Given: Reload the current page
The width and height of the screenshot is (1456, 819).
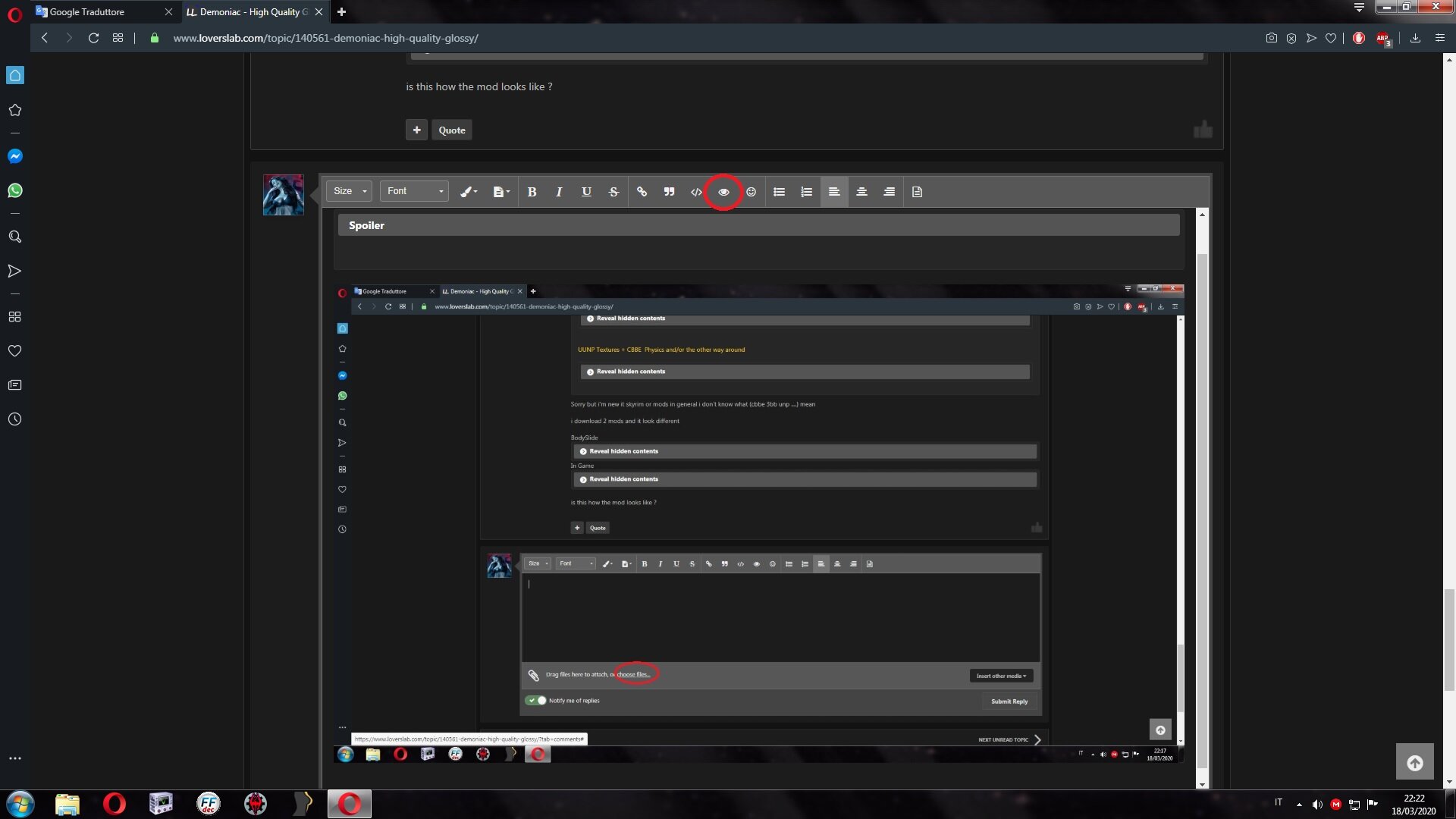Looking at the screenshot, I should pyautogui.click(x=93, y=38).
